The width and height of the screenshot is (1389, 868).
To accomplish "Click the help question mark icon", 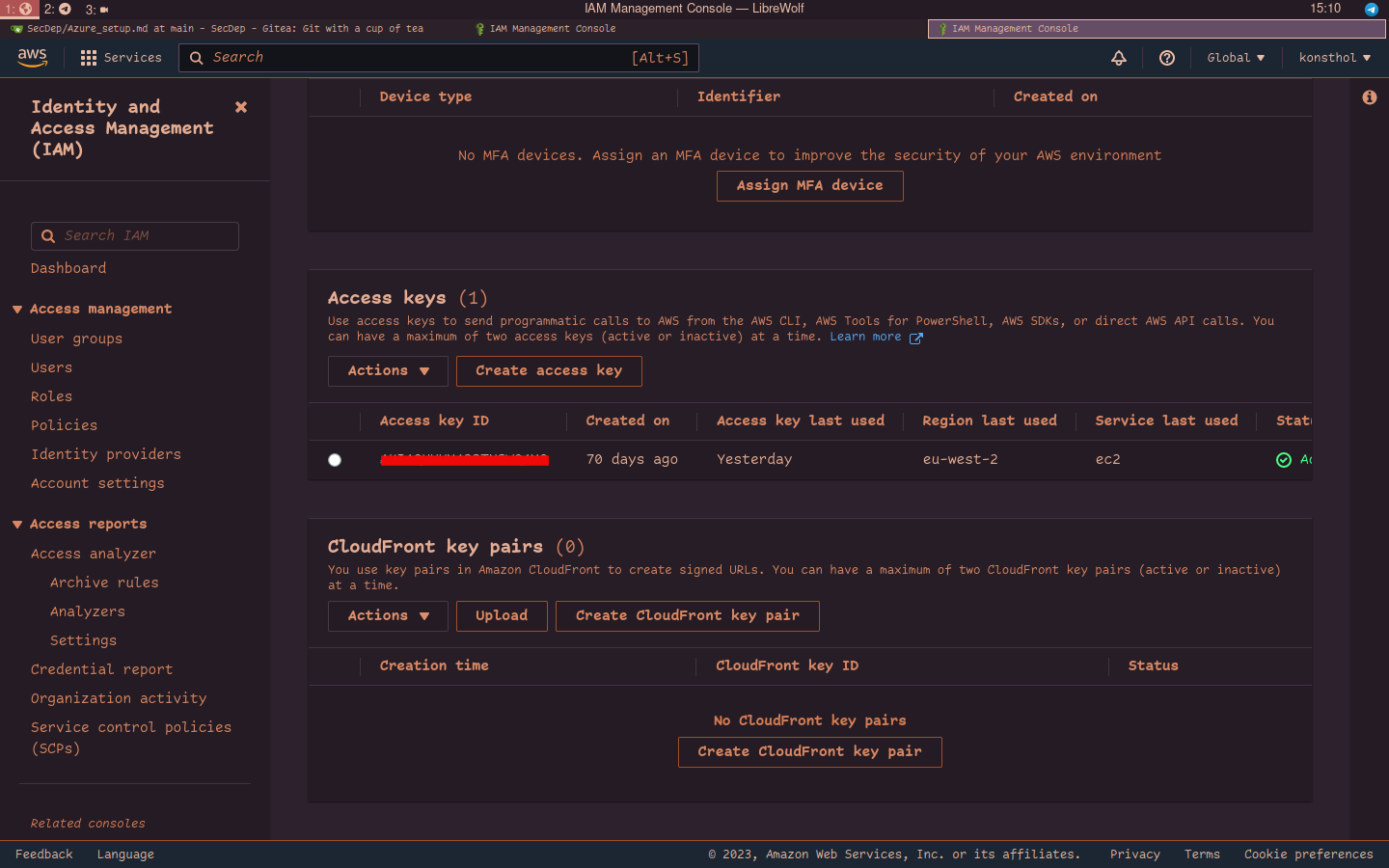I will 1167,58.
